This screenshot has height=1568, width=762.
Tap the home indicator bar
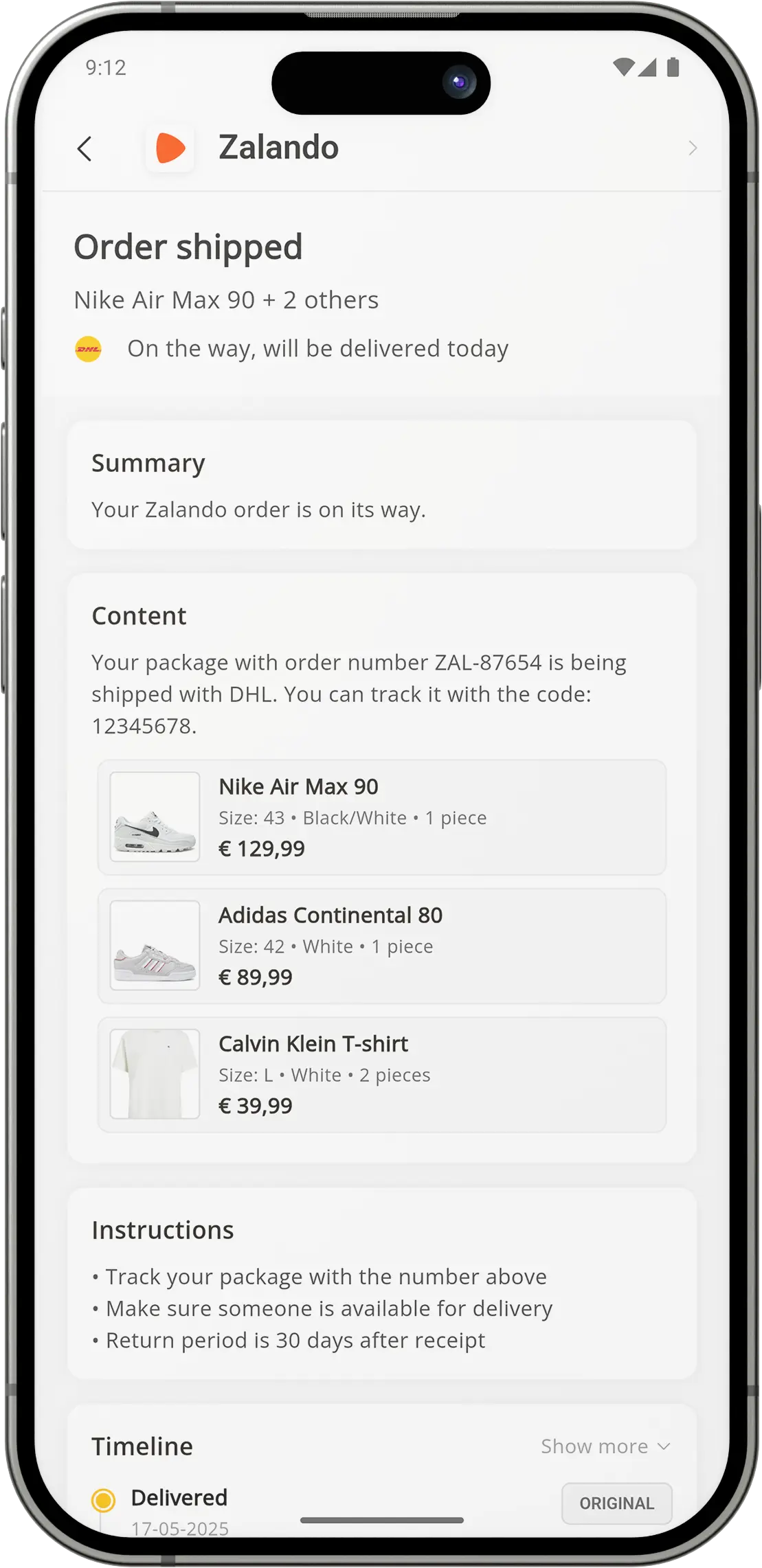[382, 1520]
